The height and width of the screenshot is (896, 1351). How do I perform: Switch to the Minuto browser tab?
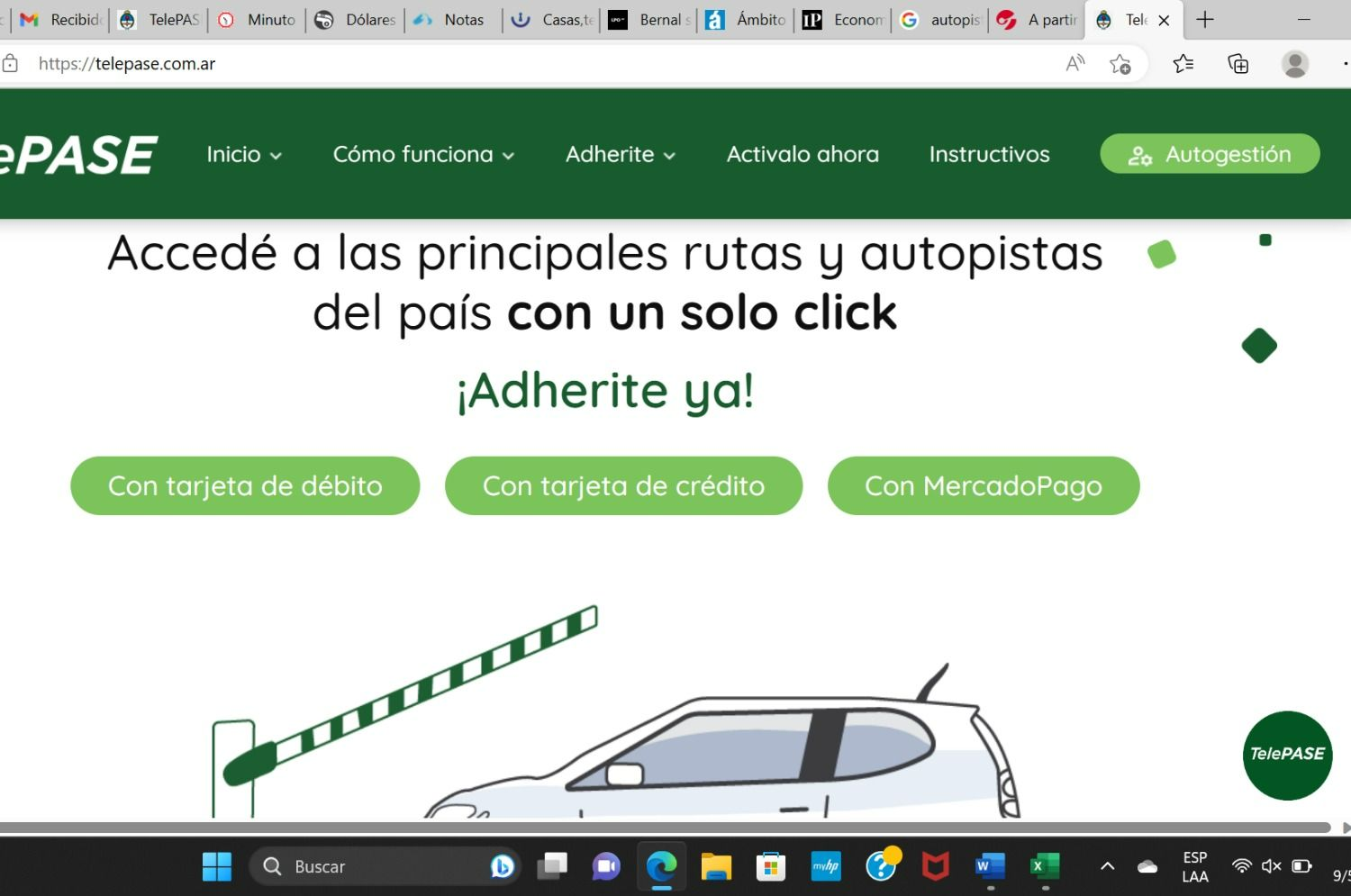click(x=257, y=20)
